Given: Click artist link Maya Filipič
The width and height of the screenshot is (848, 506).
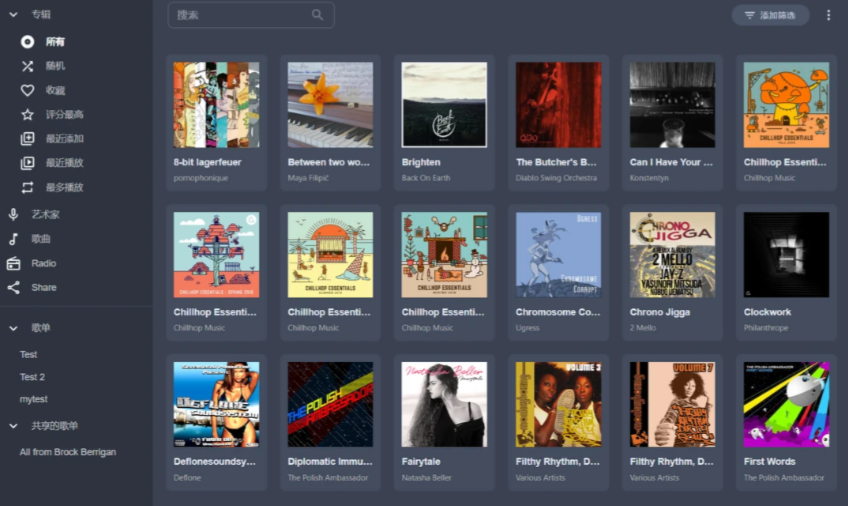Looking at the screenshot, I should point(308,178).
